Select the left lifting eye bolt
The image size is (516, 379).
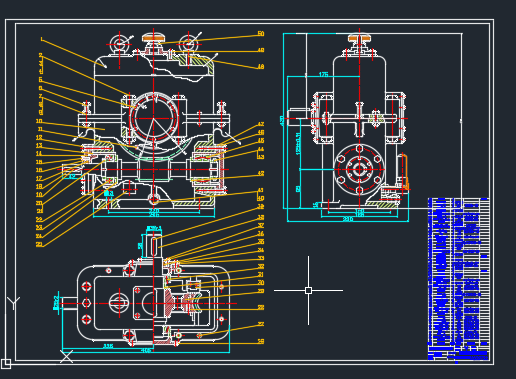pyautogui.click(x=120, y=44)
